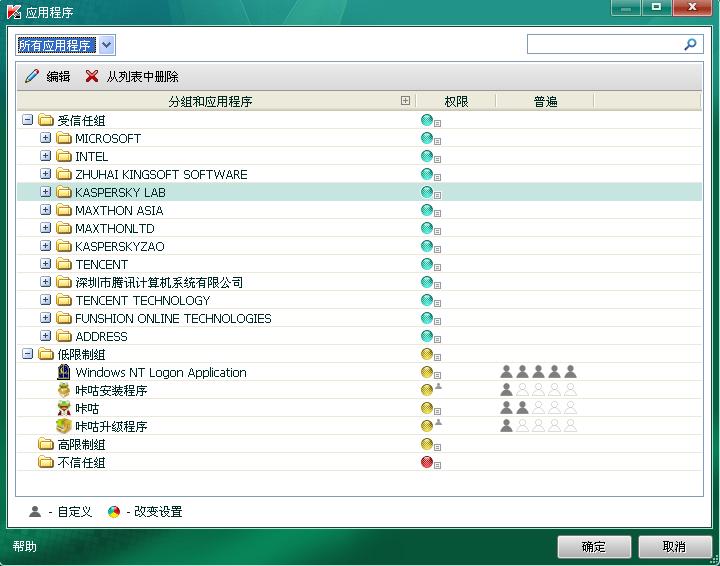Expand the ADDRESS folder

45,336
